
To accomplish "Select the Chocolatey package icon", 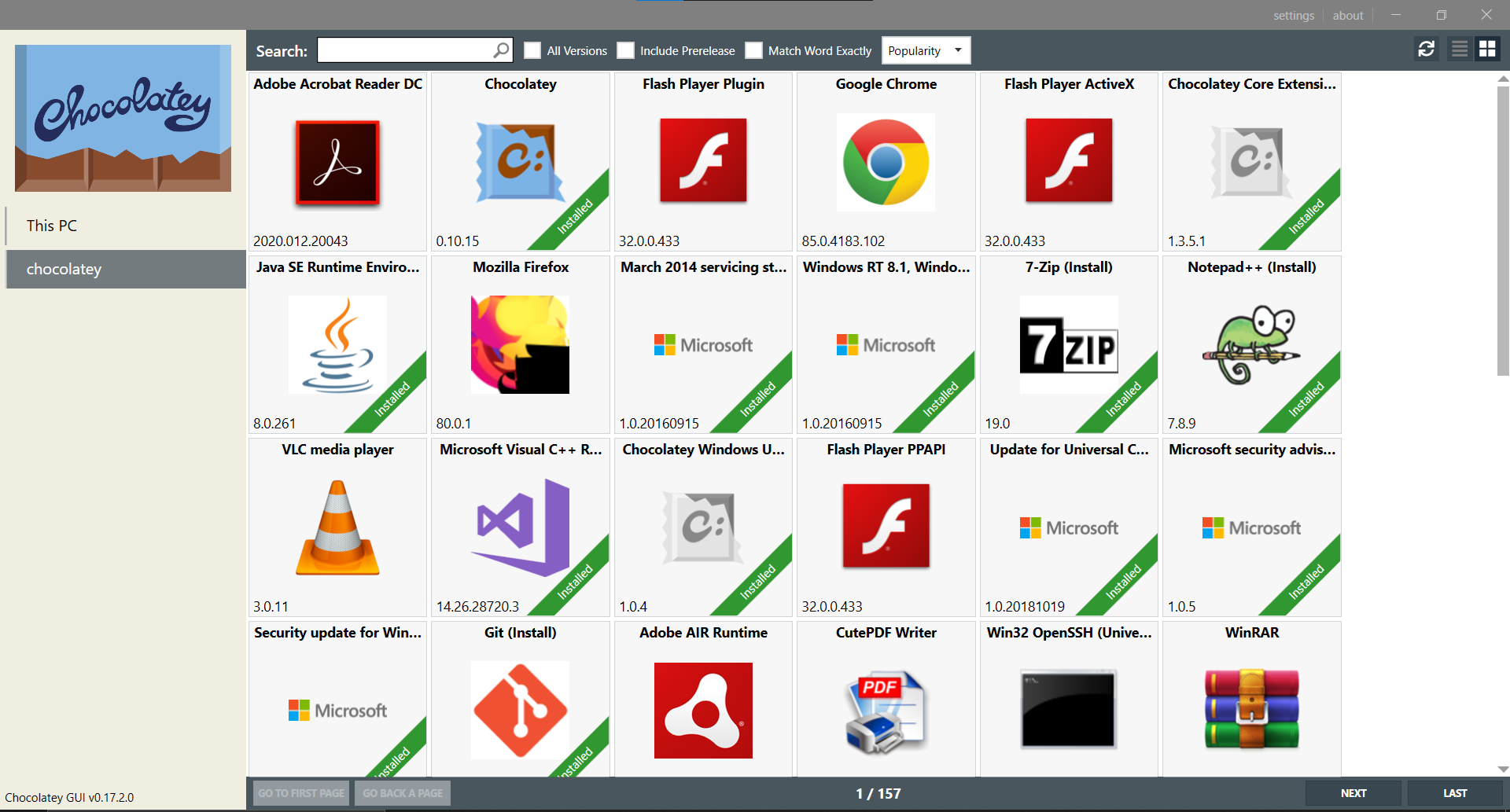I will click(520, 162).
